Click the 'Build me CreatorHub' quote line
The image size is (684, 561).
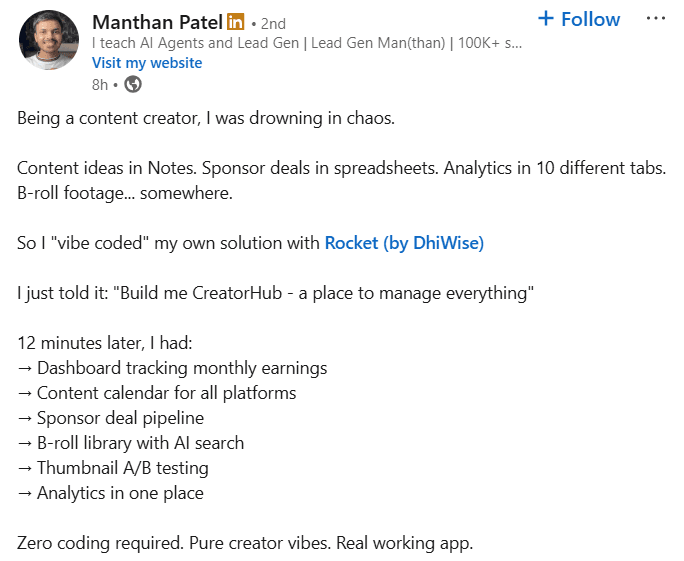tap(276, 293)
